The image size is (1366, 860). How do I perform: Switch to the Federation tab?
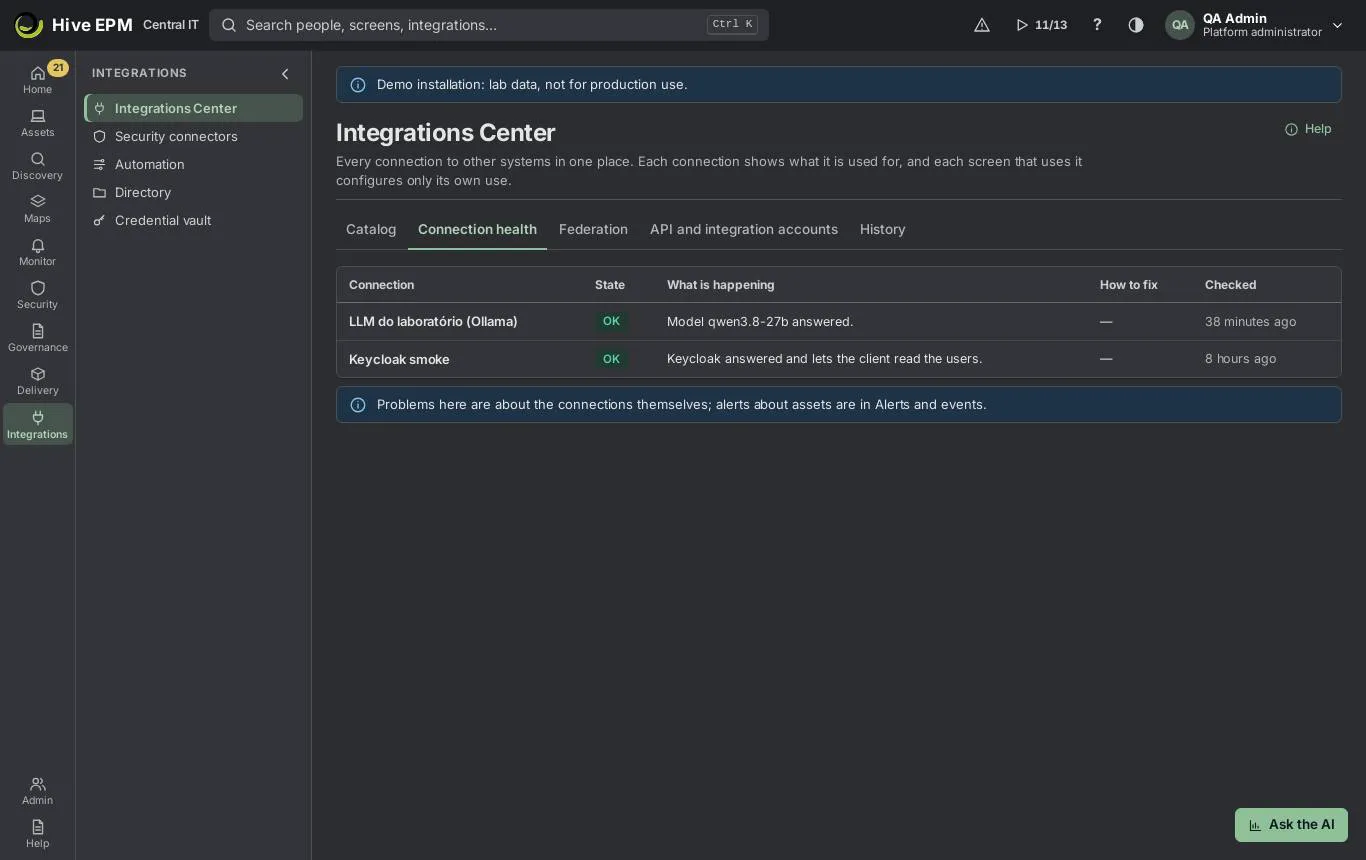(593, 229)
